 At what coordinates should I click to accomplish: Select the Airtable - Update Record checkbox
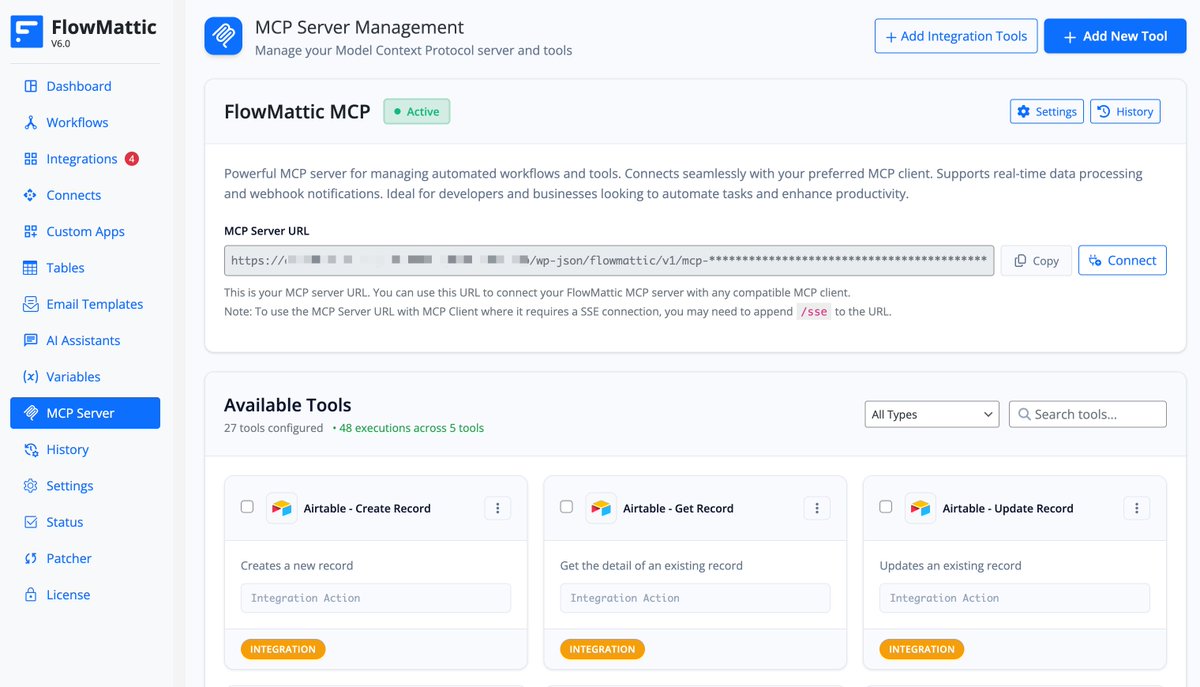click(x=886, y=507)
